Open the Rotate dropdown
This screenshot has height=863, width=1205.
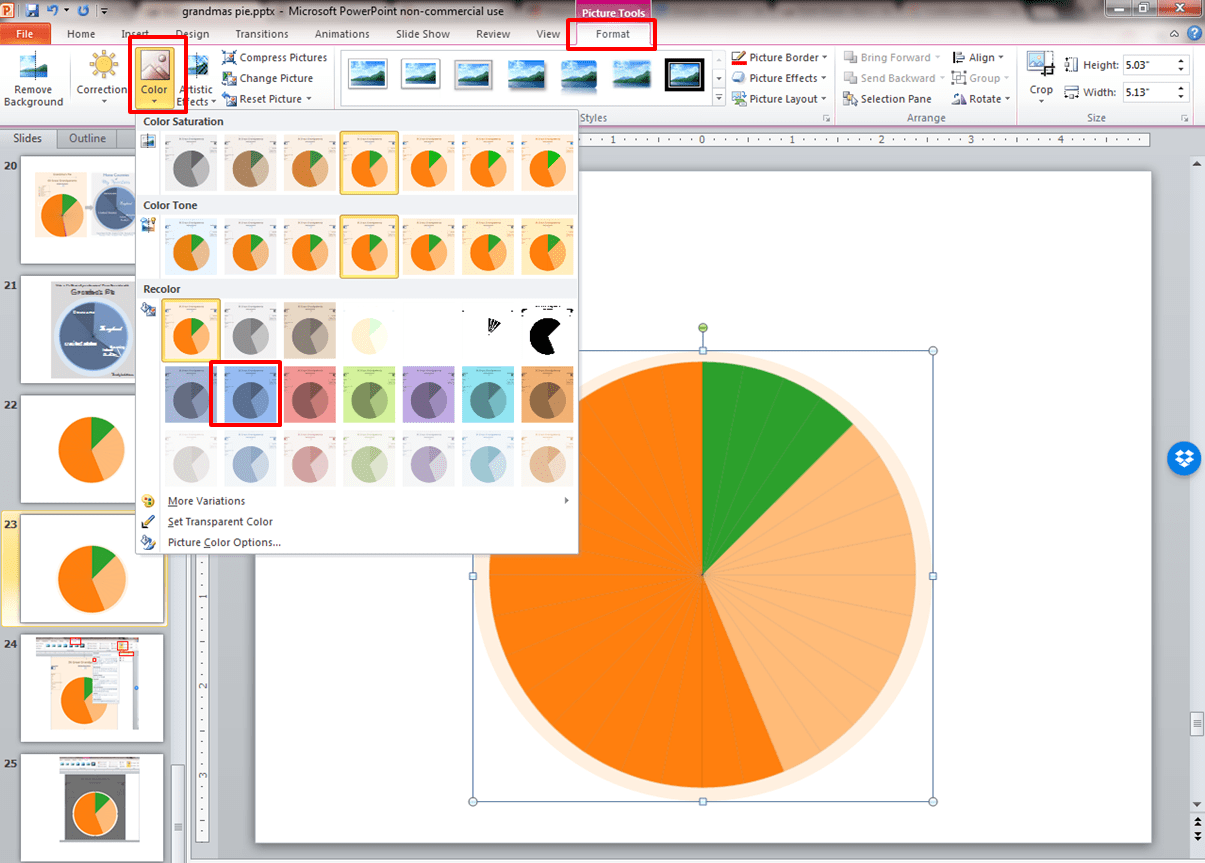982,99
